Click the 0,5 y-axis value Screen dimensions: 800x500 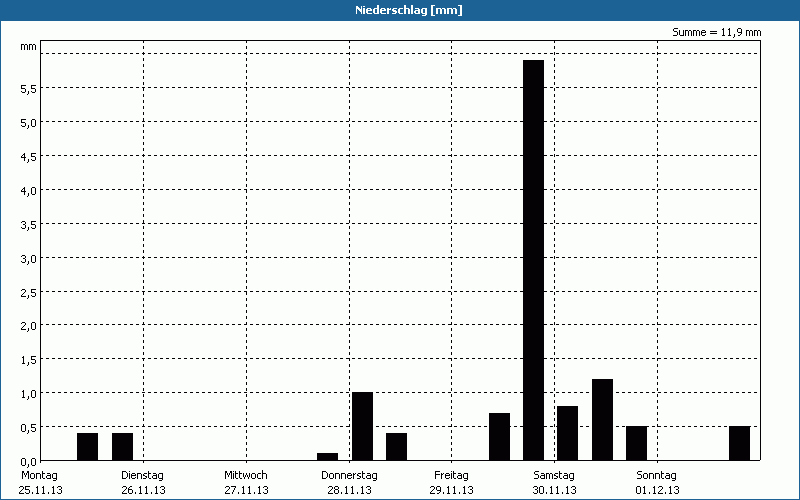point(28,427)
